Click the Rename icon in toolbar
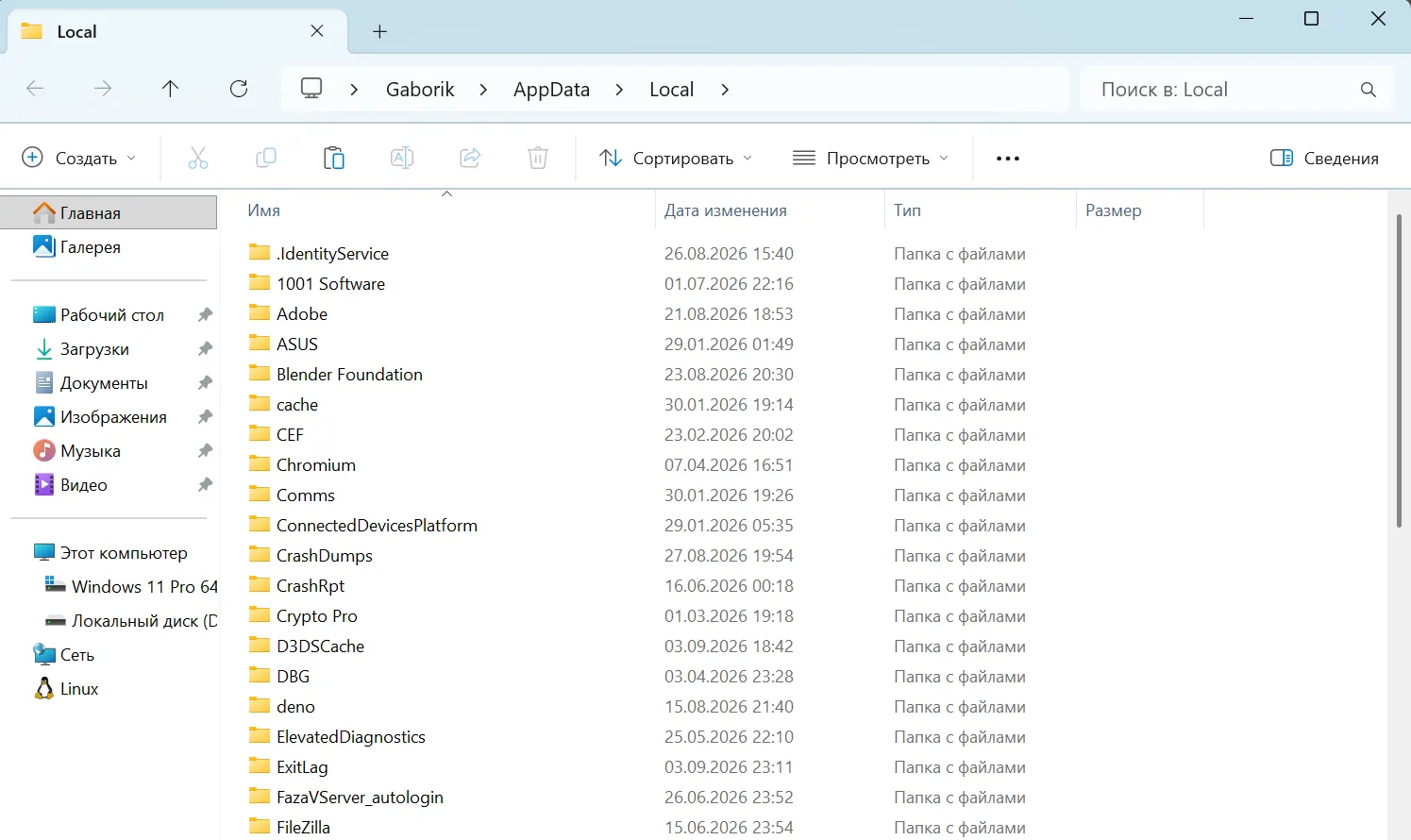1411x840 pixels. (402, 158)
